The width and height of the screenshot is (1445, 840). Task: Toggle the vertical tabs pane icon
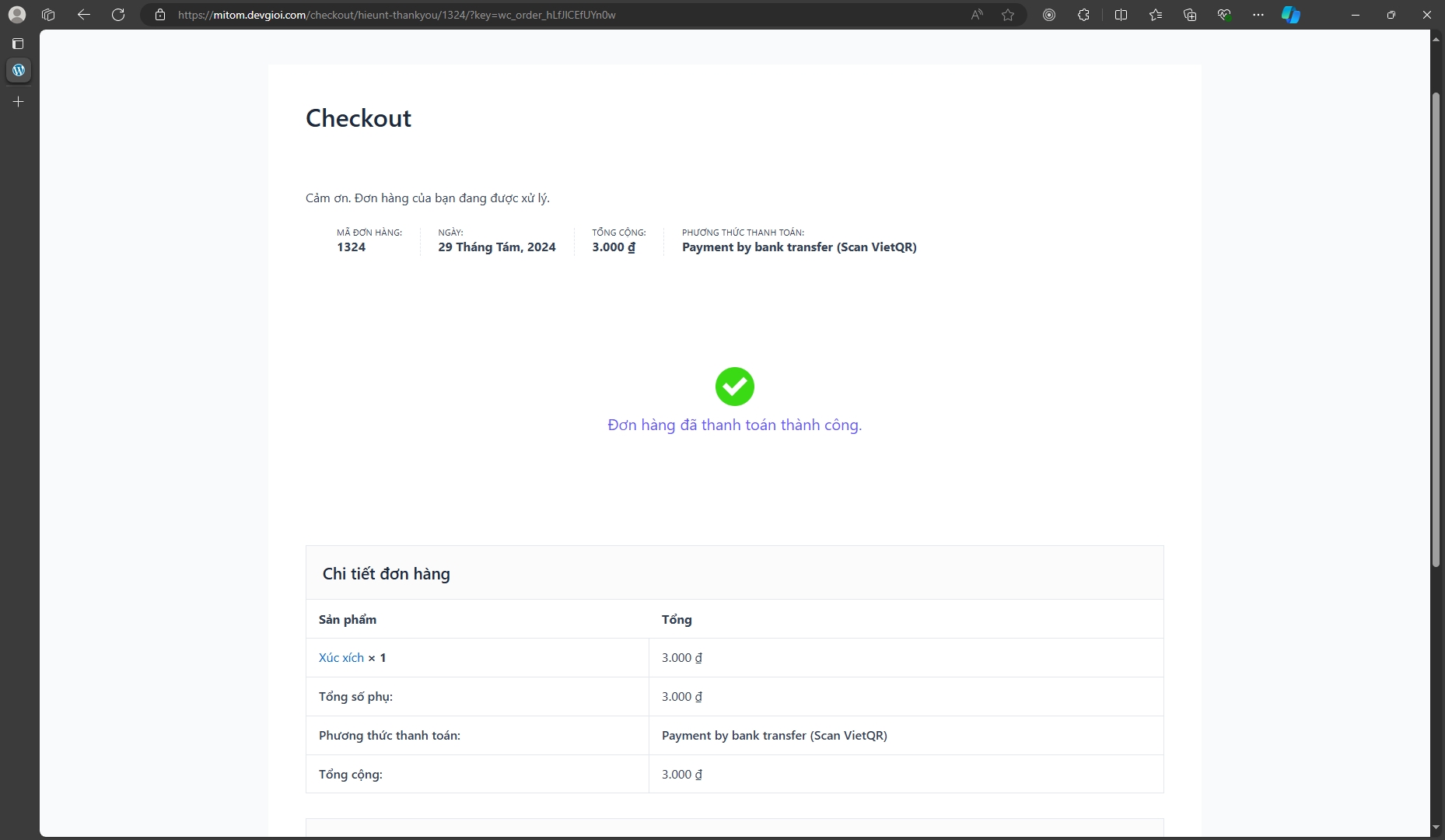point(18,44)
